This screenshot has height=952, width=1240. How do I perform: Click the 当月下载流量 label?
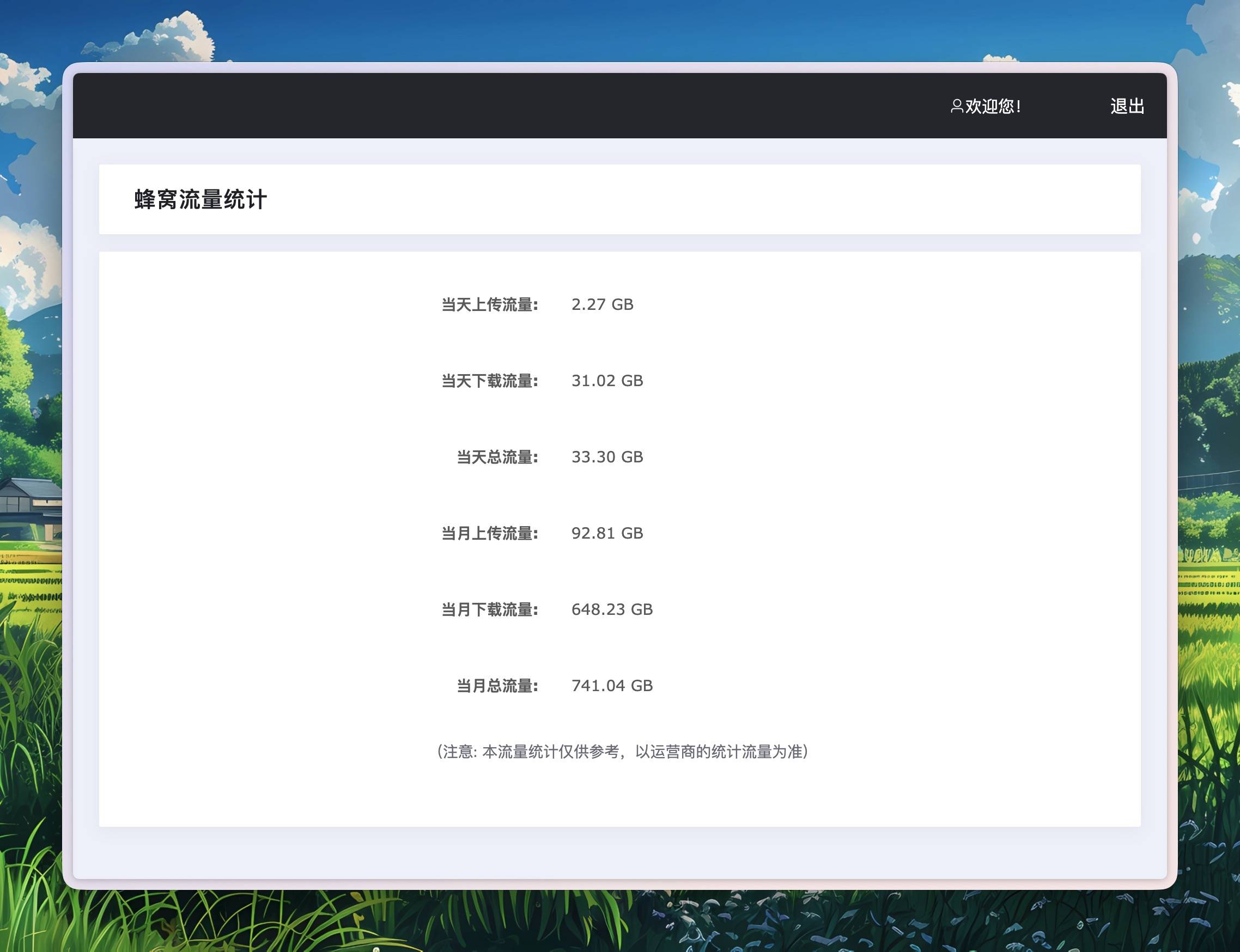pyautogui.click(x=489, y=610)
